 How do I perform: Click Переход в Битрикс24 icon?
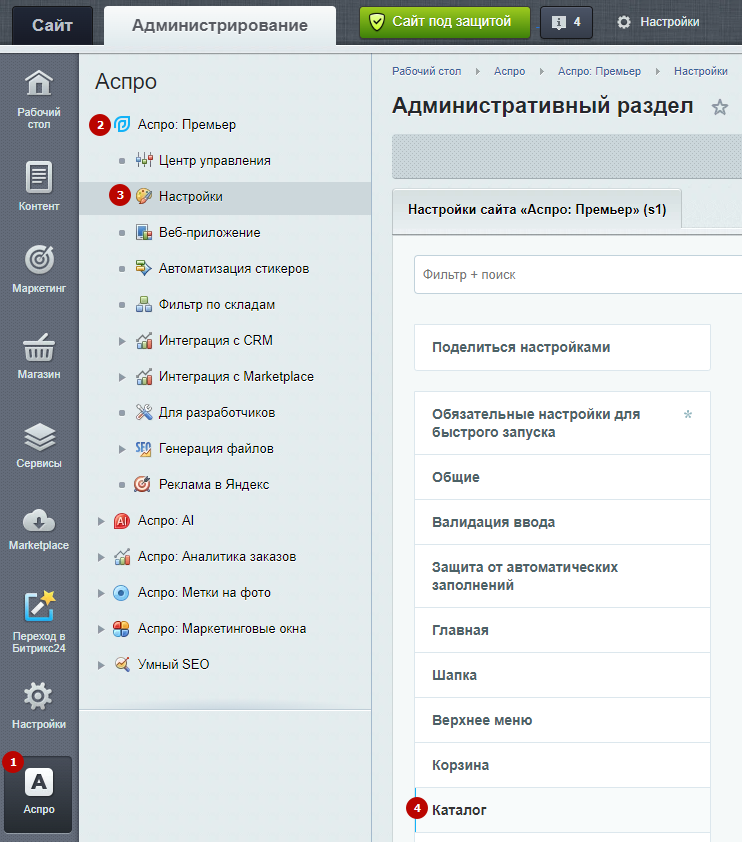pyautogui.click(x=39, y=605)
